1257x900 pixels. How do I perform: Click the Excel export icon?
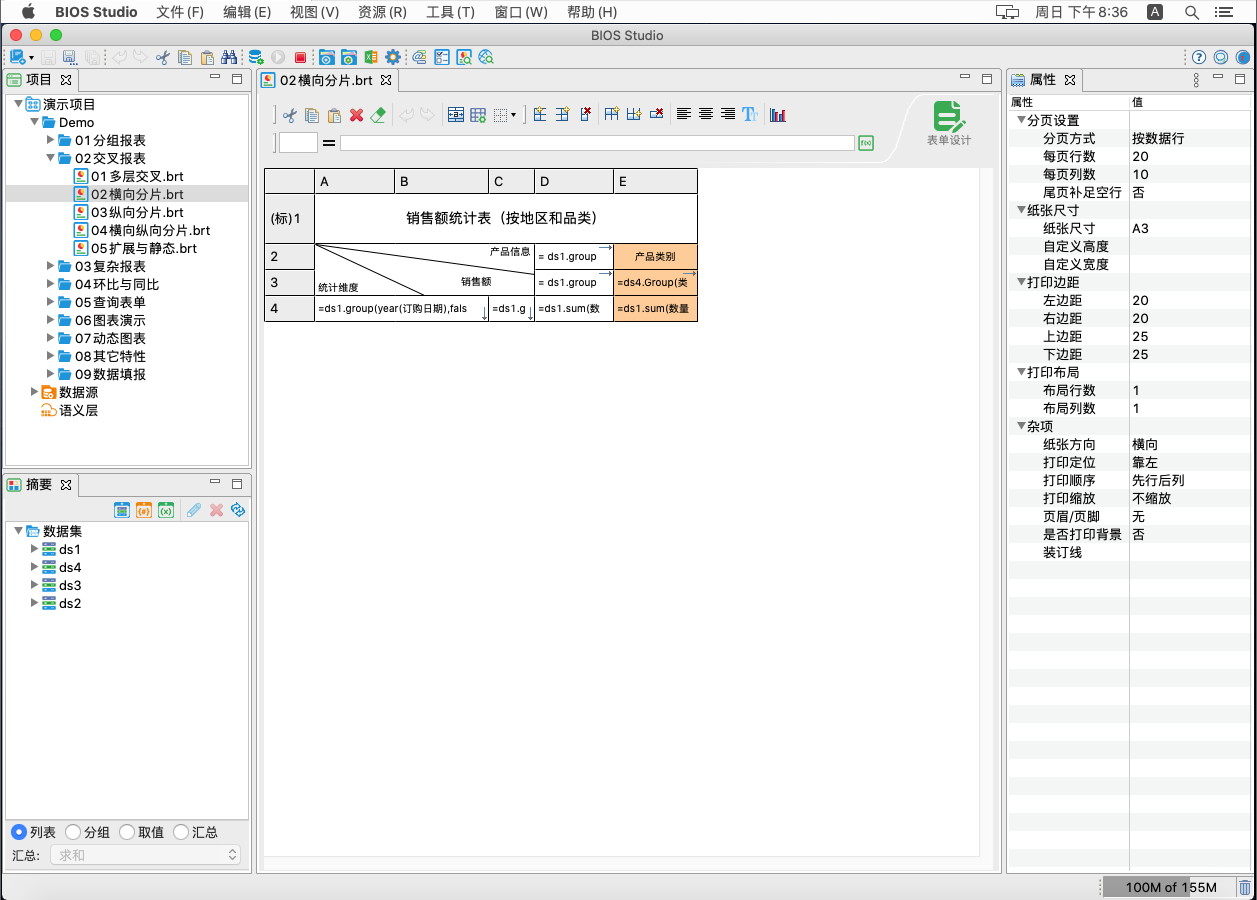pyautogui.click(x=371, y=58)
